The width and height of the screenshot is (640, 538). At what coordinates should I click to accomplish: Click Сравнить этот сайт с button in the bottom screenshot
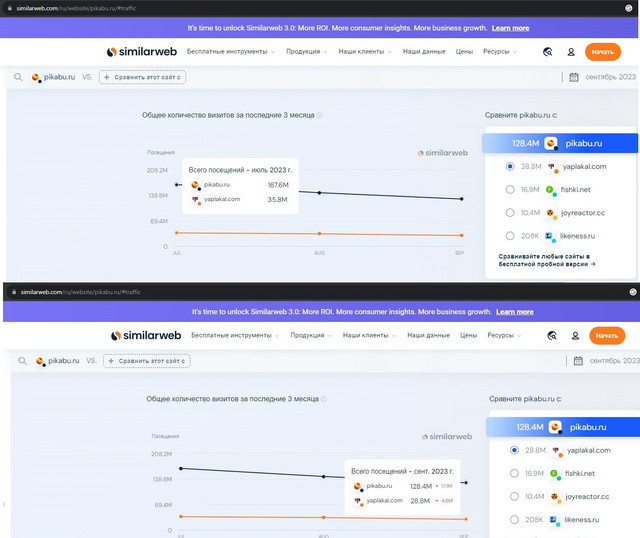tap(147, 361)
